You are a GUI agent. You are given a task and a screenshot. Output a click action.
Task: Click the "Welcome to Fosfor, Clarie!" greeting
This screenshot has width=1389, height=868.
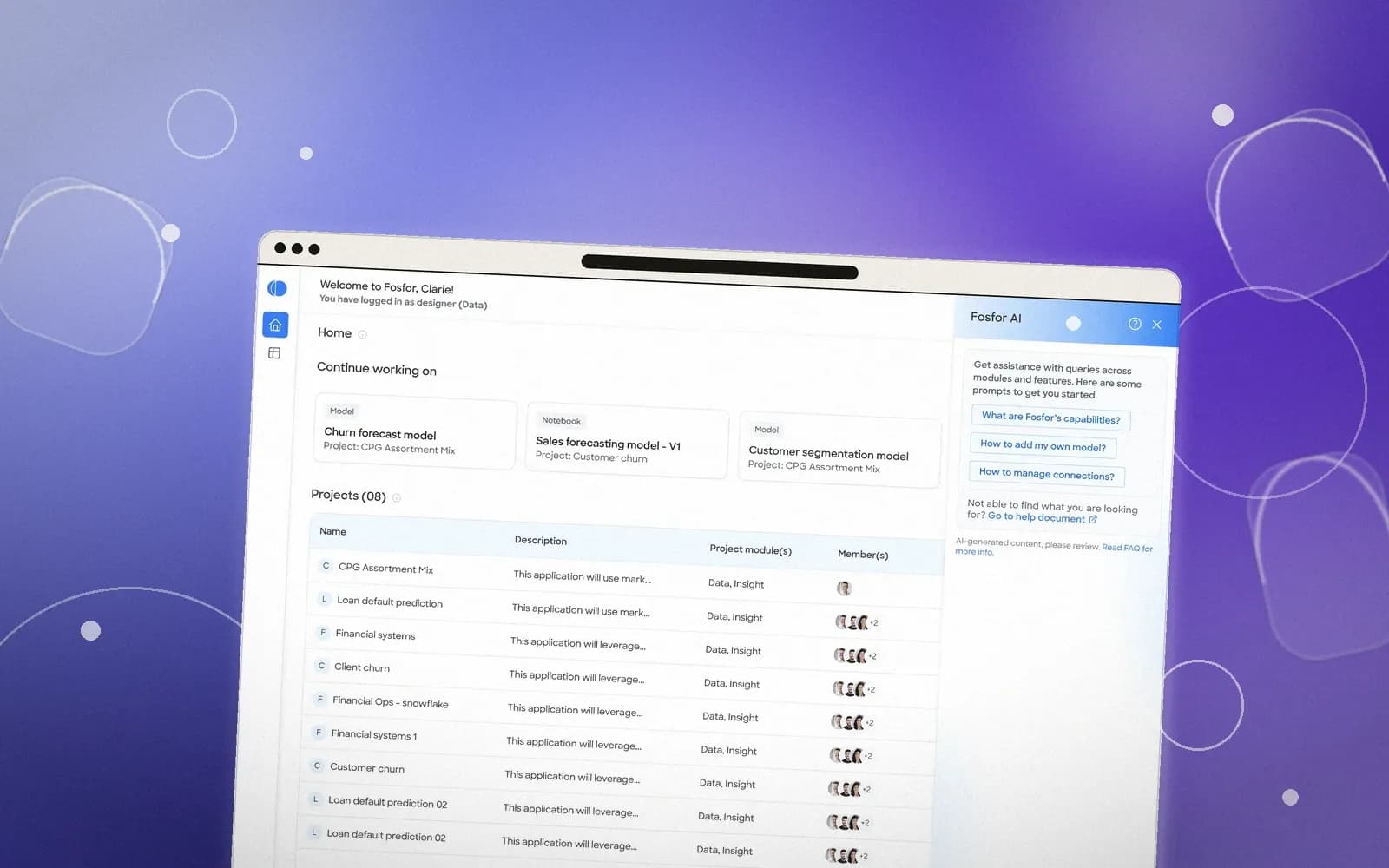tap(386, 286)
